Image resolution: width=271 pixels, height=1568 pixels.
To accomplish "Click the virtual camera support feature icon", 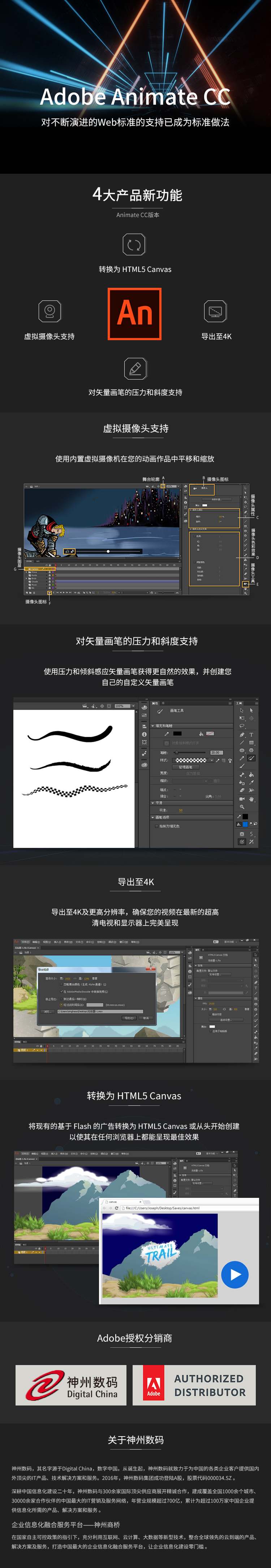I will tap(50, 312).
